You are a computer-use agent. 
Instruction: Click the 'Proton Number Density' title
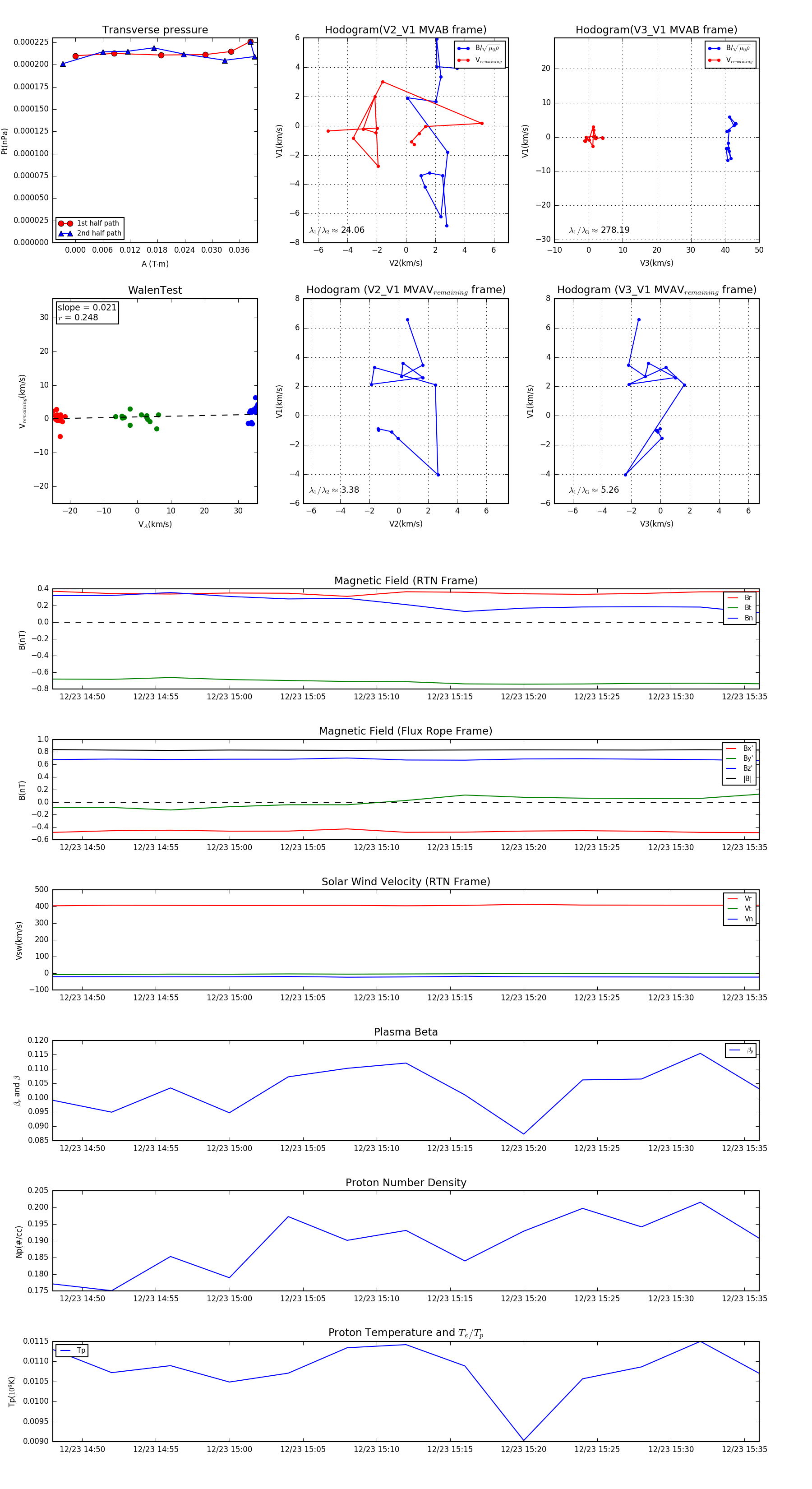[x=406, y=1183]
